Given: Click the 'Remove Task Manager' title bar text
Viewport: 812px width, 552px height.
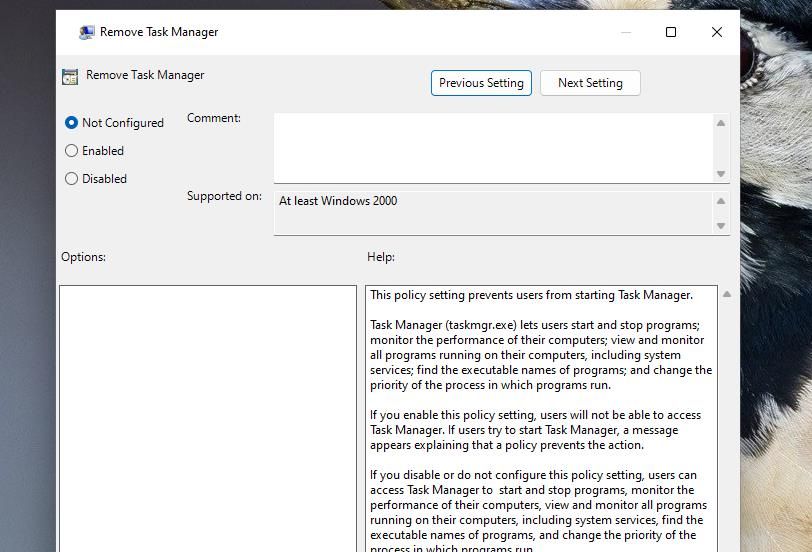Looking at the screenshot, I should coord(159,32).
